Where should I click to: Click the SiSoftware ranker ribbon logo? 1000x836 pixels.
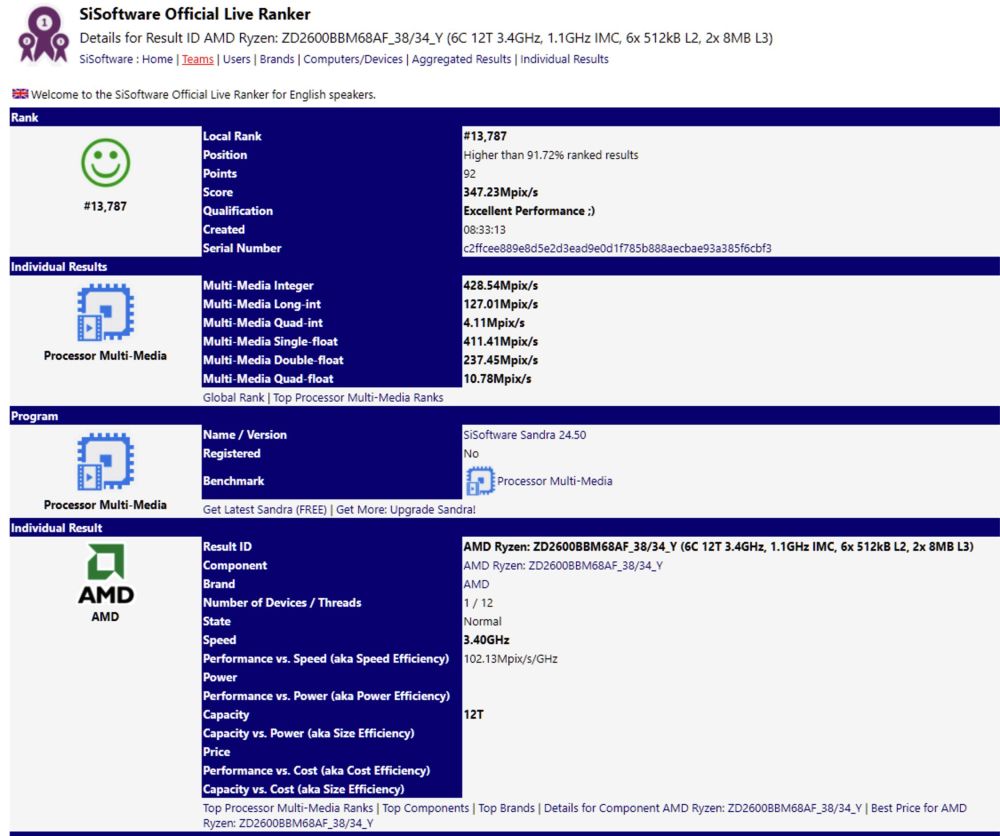coord(43,34)
